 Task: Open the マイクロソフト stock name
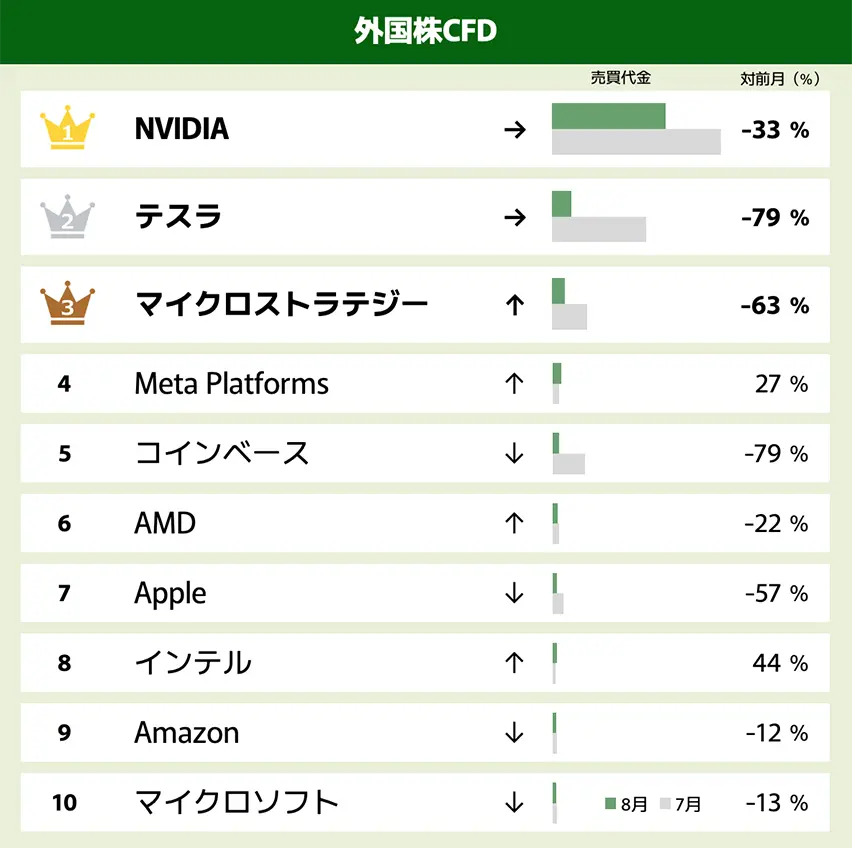[x=236, y=802]
